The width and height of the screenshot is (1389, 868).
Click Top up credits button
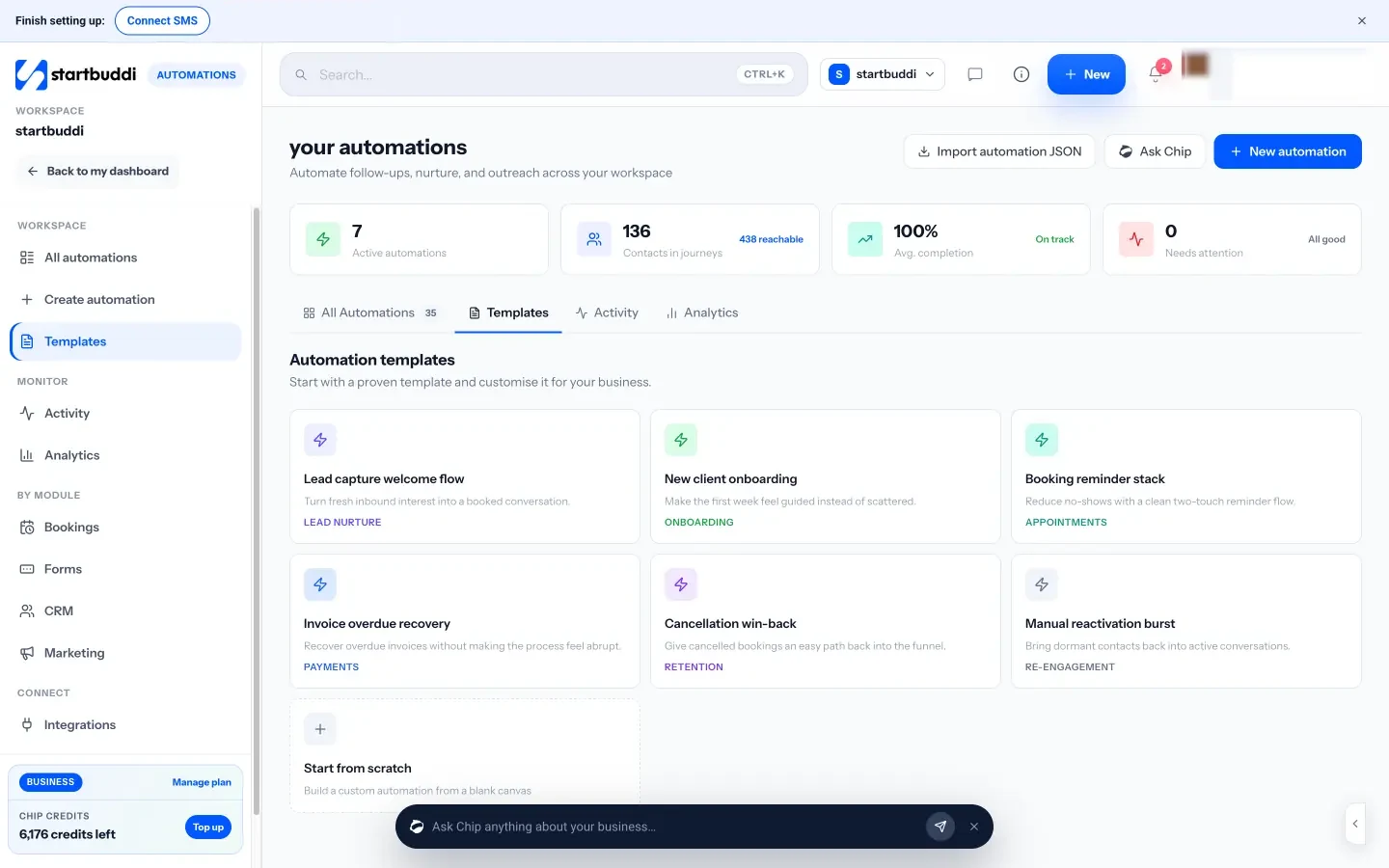pos(208,827)
